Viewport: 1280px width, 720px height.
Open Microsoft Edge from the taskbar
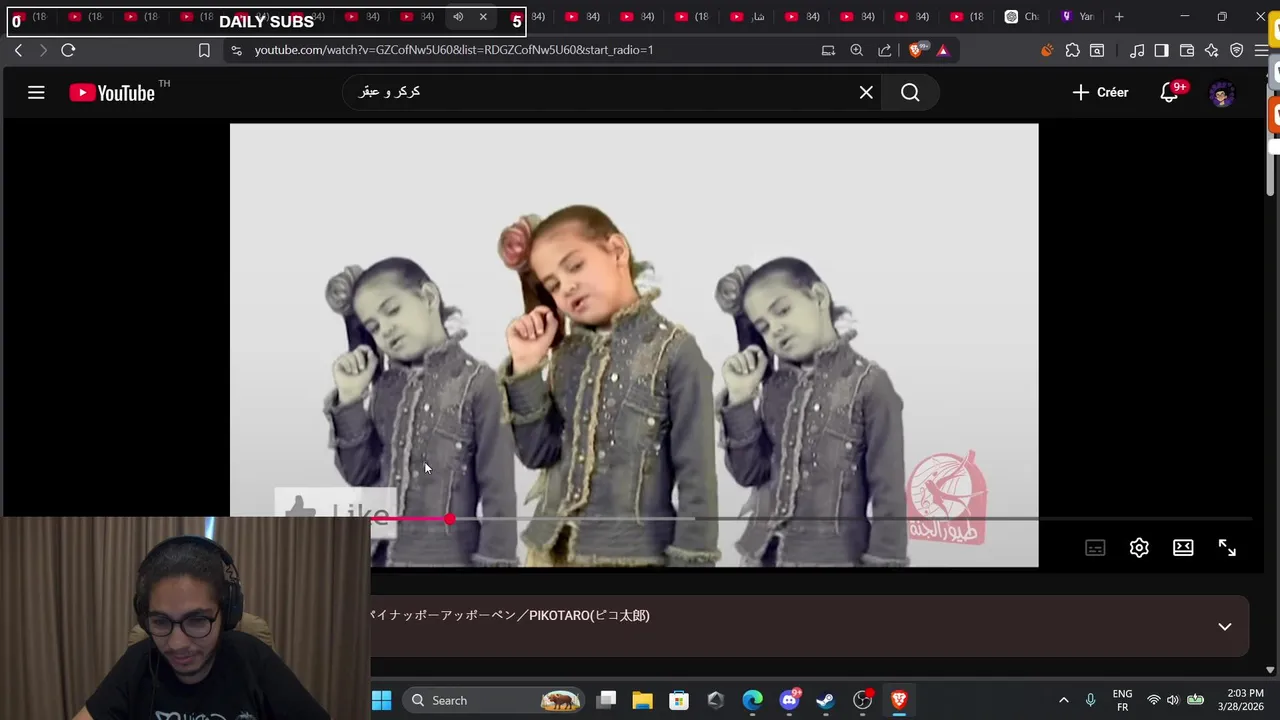[752, 700]
